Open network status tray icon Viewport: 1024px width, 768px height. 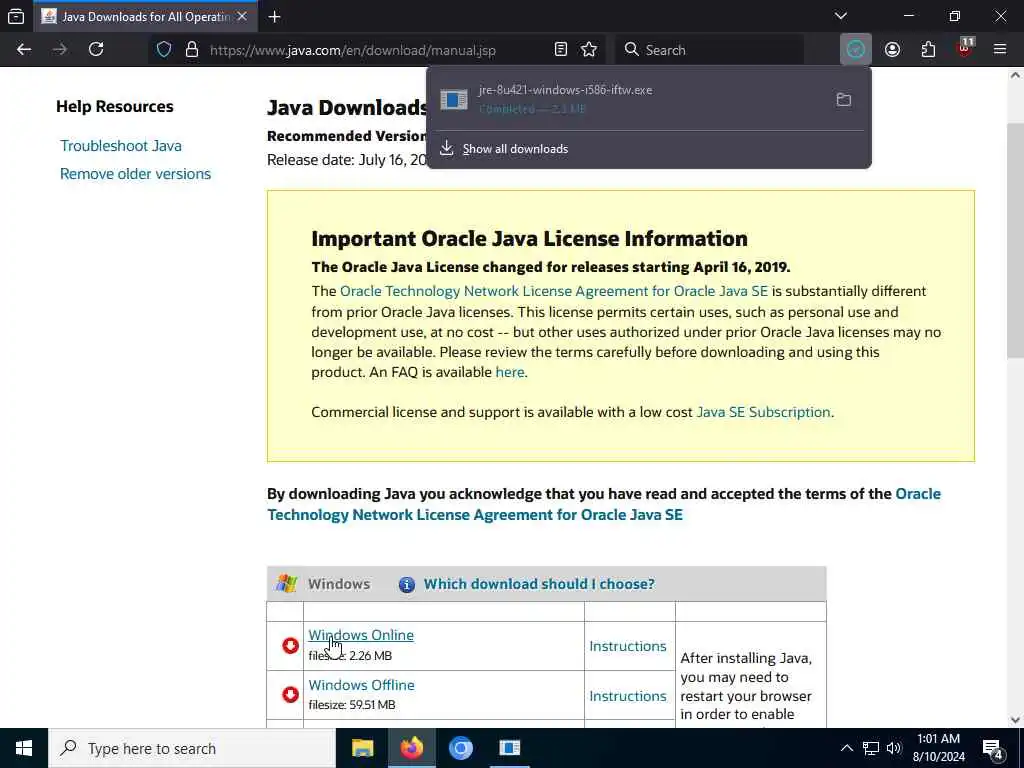(x=871, y=748)
